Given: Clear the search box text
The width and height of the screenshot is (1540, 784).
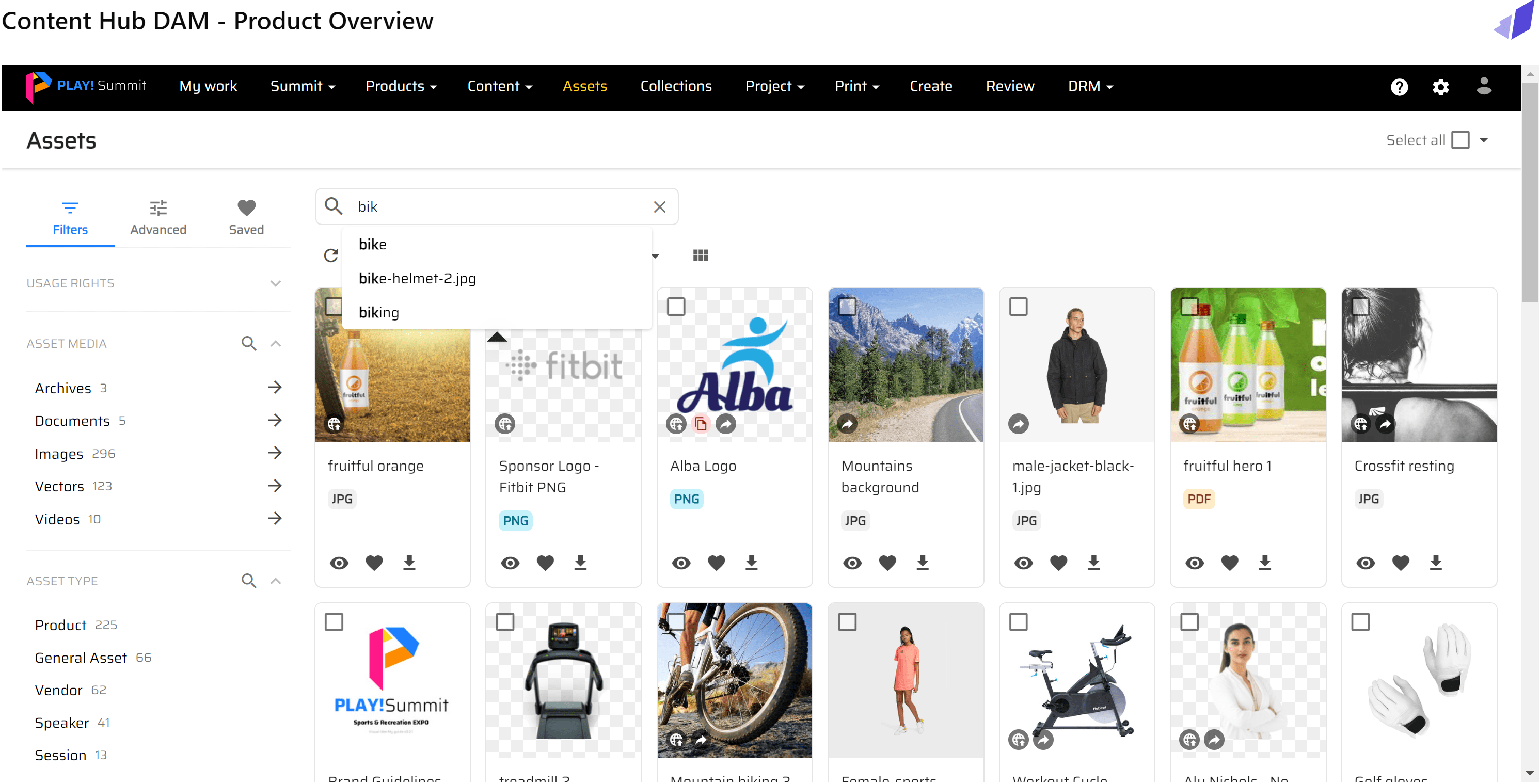Looking at the screenshot, I should pos(659,207).
